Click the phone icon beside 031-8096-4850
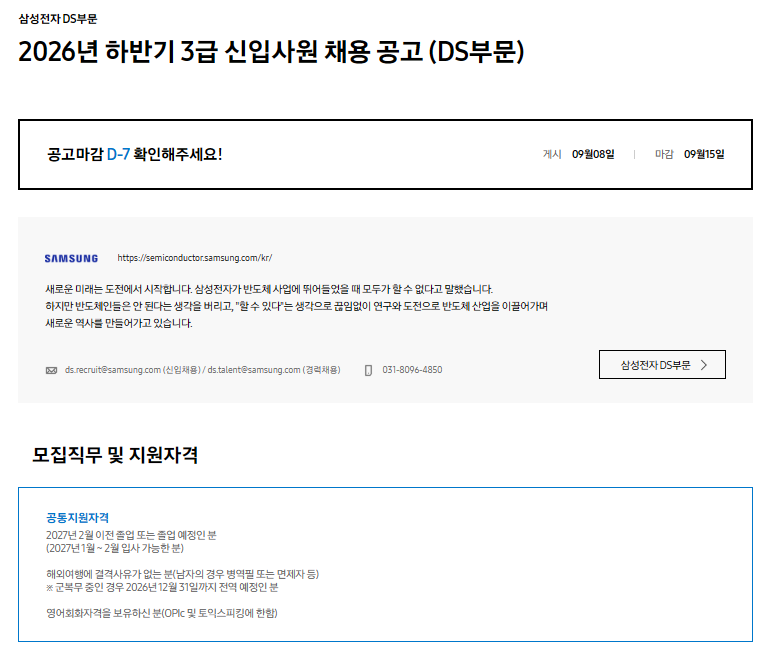The image size is (777, 655). click(x=368, y=371)
